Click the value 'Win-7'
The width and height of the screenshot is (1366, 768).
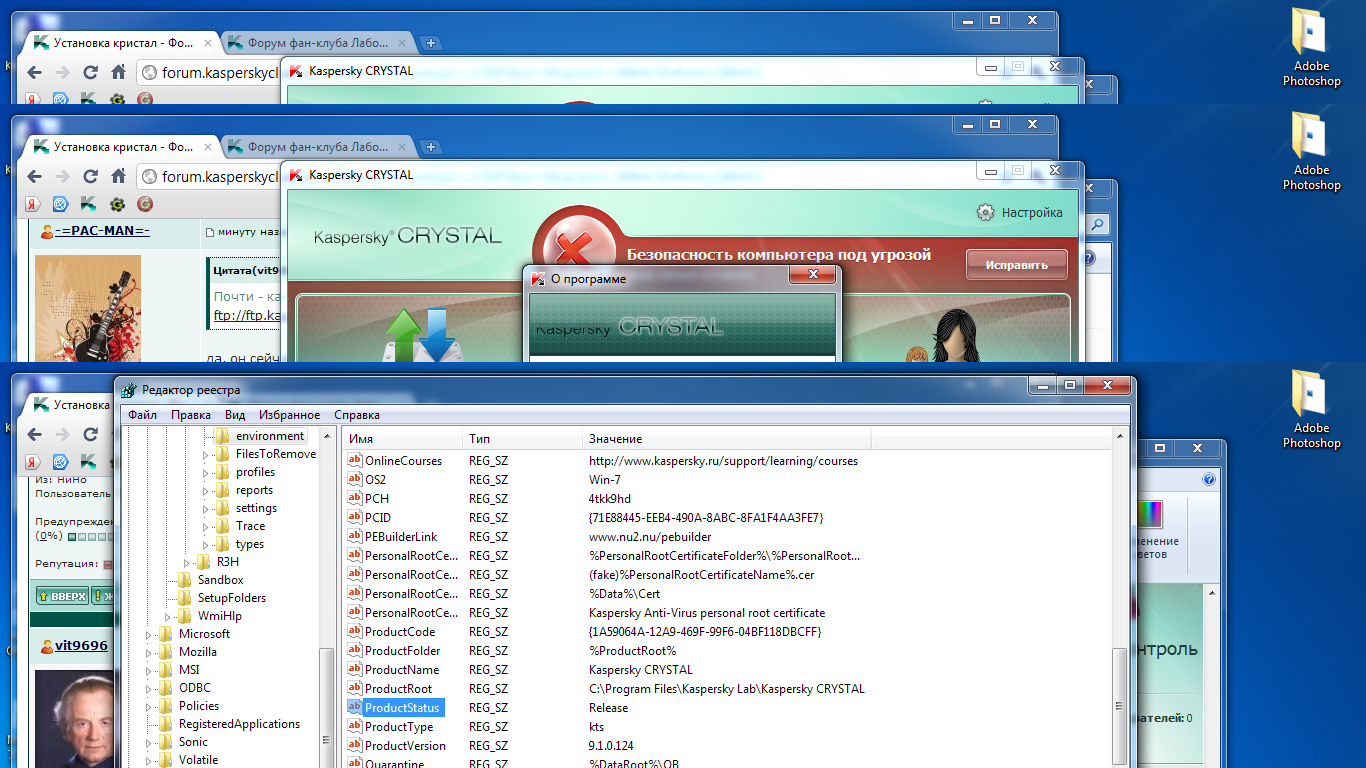[604, 480]
